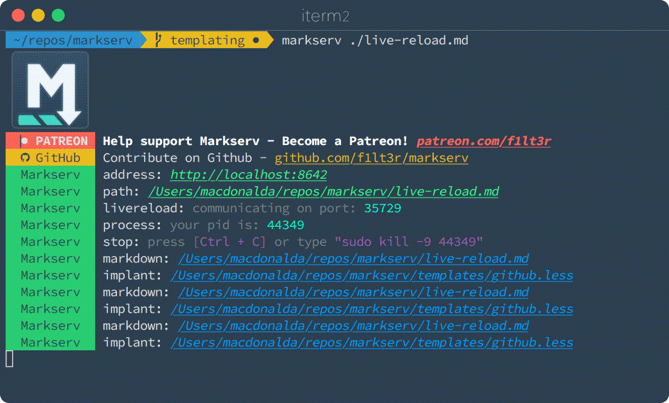The height and width of the screenshot is (403, 669).
Task: Open the http://localhost:8642 address link
Action: (x=248, y=175)
